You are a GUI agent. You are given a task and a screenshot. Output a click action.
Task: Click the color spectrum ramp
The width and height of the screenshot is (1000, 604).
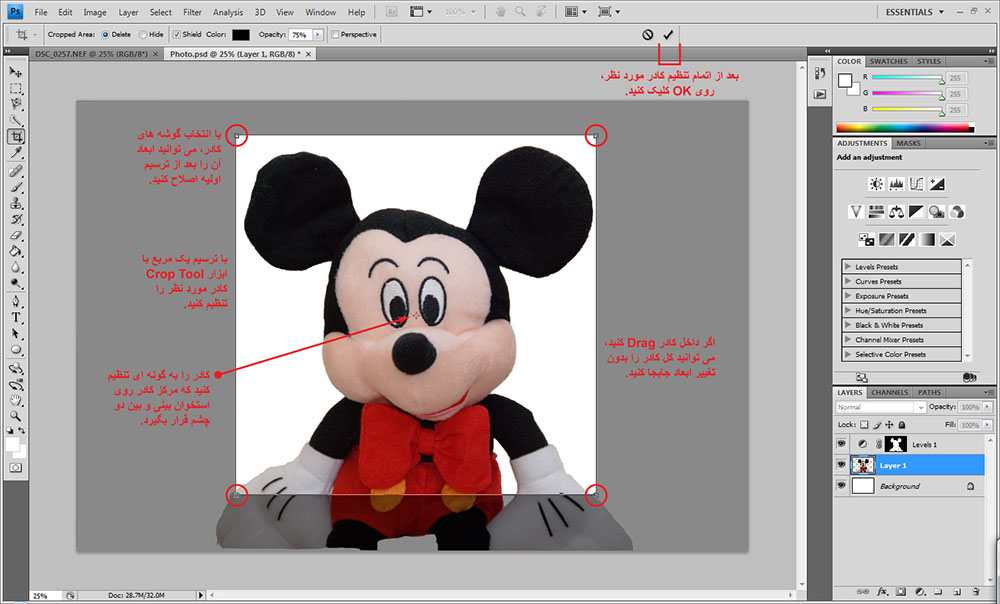pos(905,128)
